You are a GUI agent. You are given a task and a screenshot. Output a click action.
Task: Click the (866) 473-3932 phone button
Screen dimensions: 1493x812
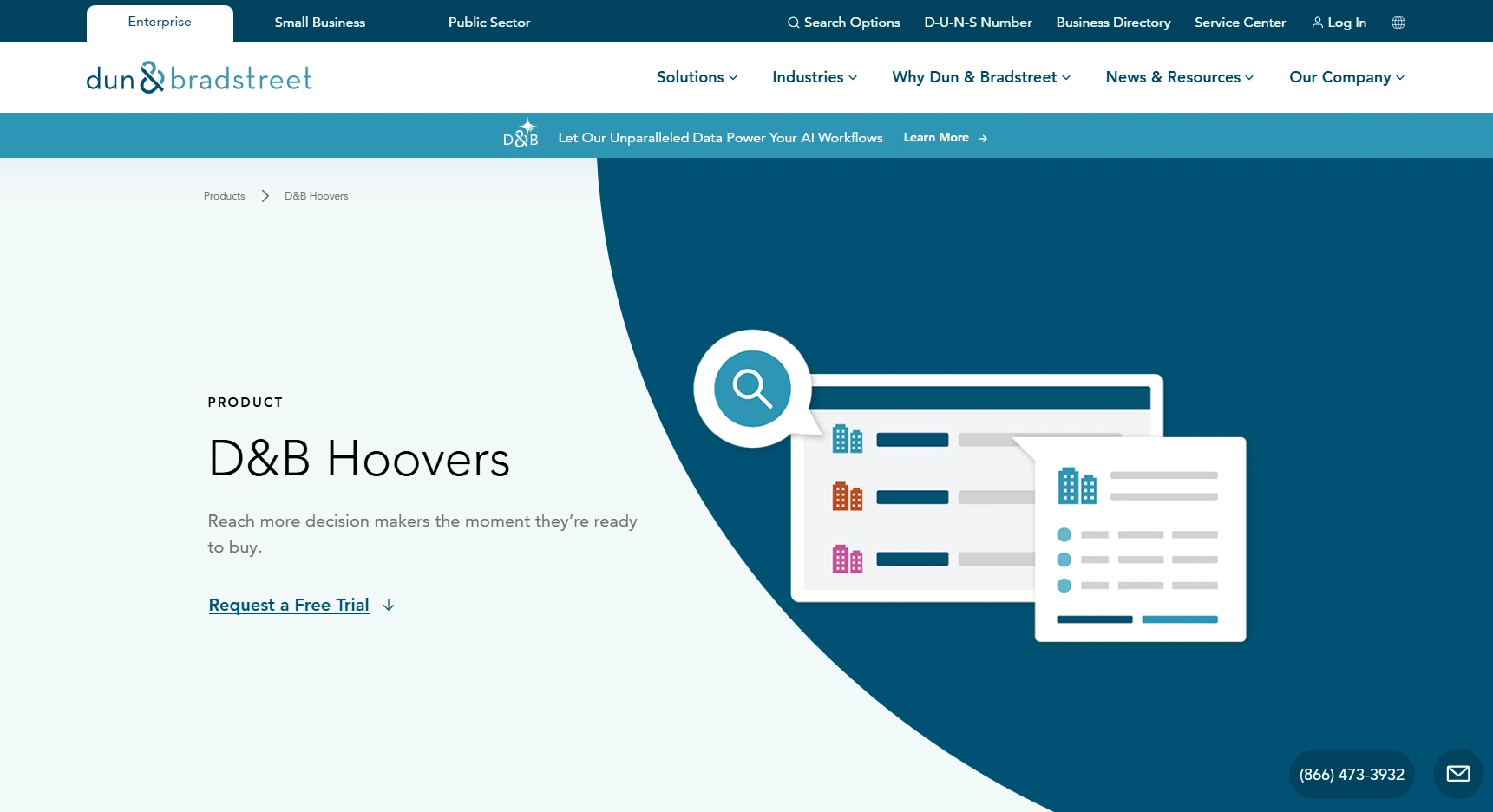[x=1352, y=775]
